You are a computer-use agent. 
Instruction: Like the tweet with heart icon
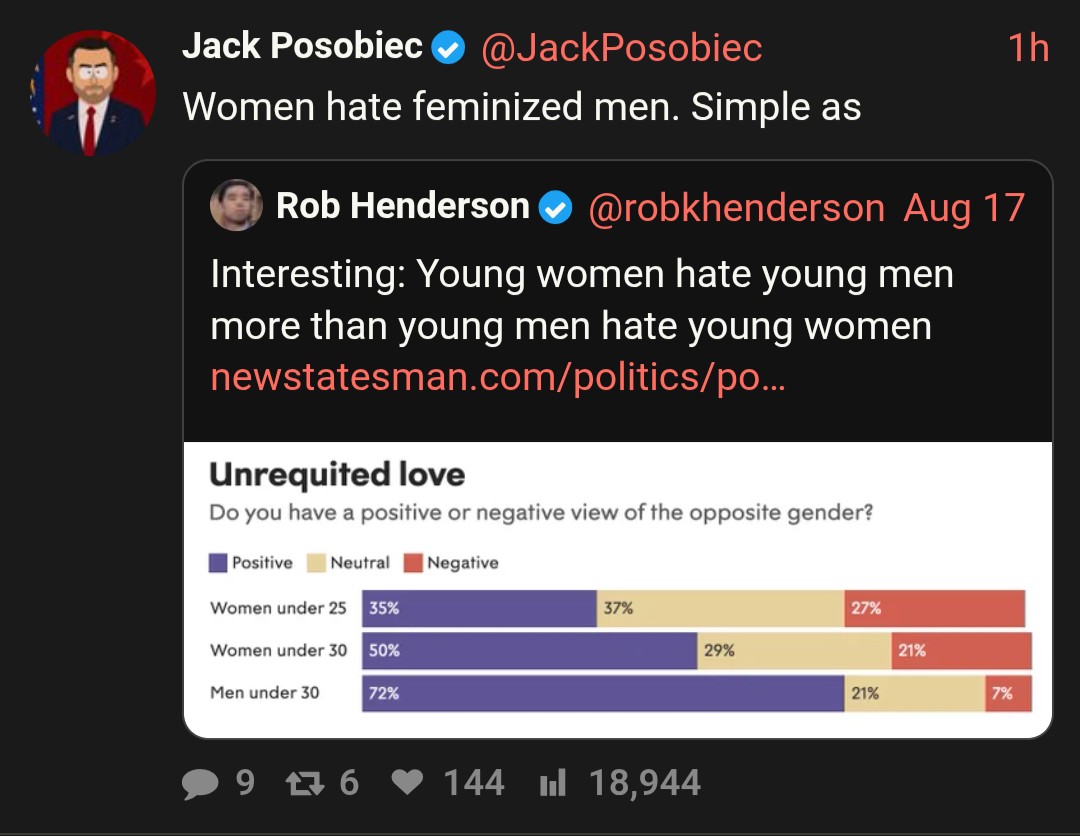(x=407, y=782)
